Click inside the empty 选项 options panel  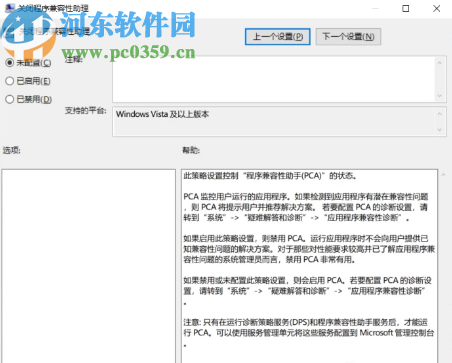[88, 266]
